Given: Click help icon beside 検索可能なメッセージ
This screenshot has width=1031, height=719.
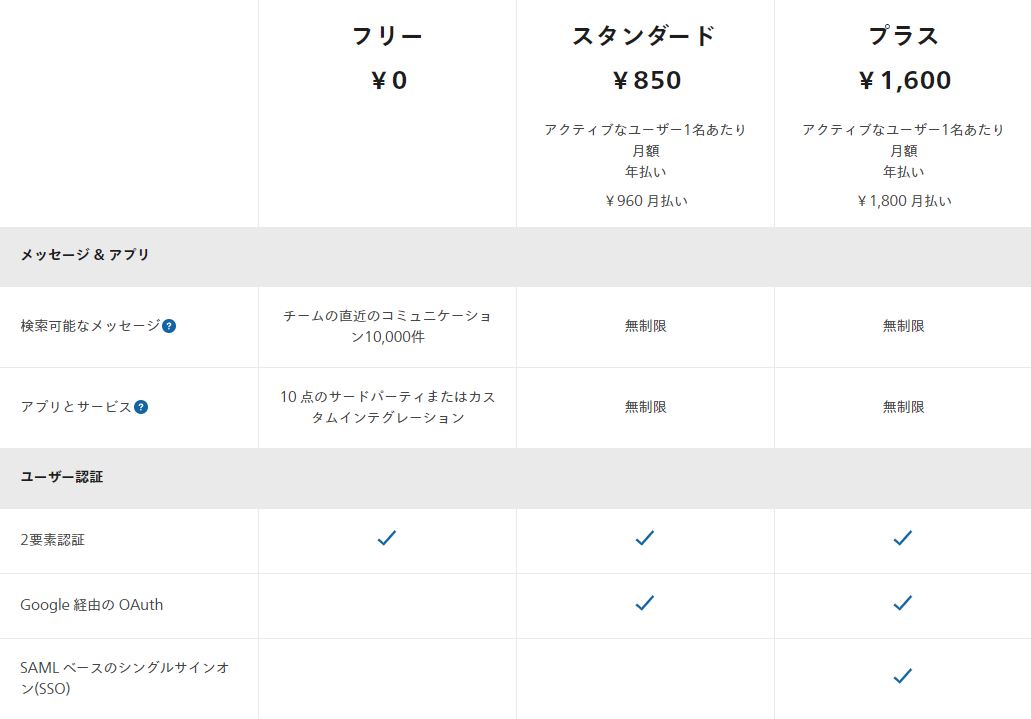Looking at the screenshot, I should (169, 326).
